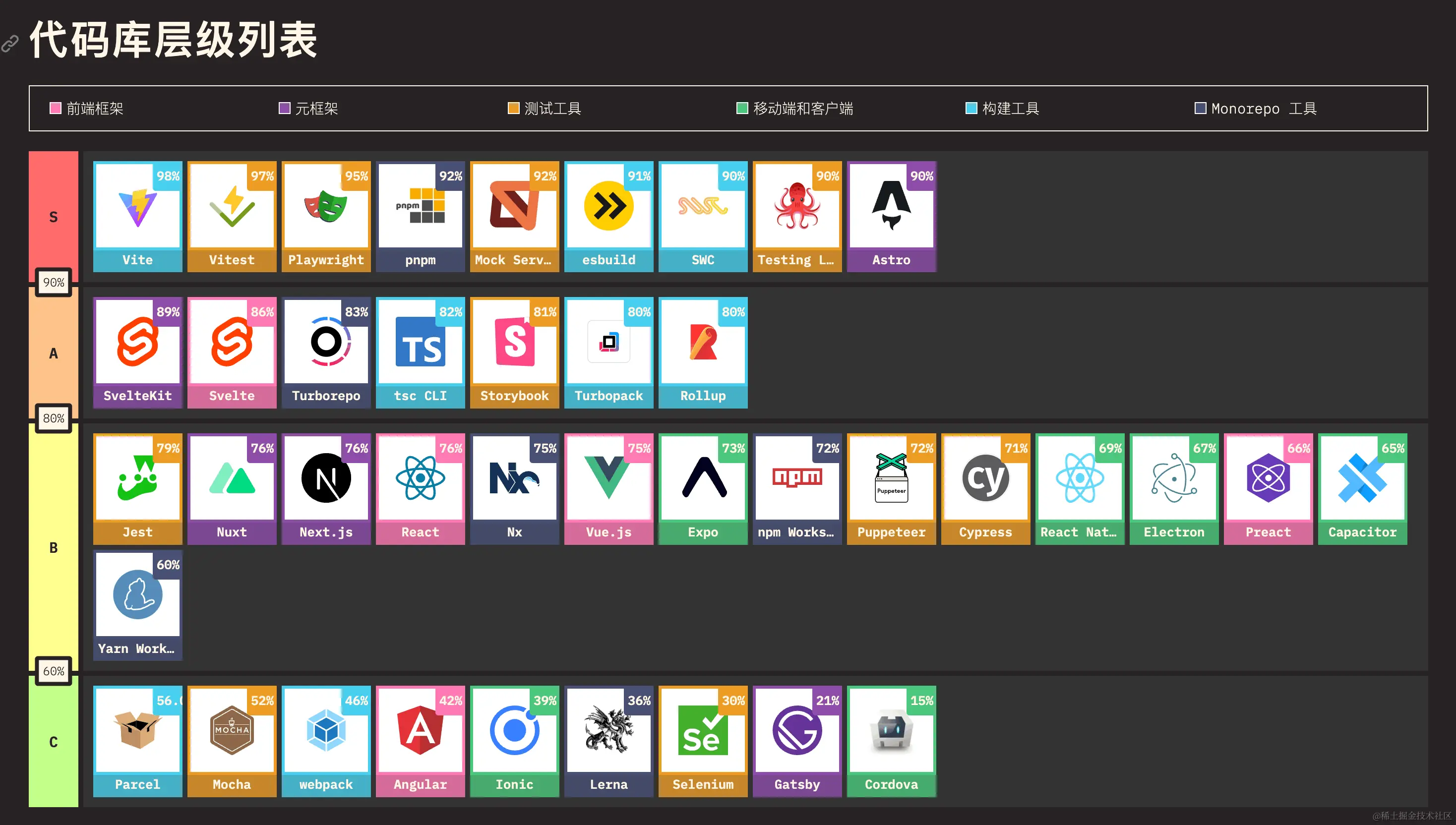The image size is (1456, 825).
Task: Click the heading anchor link icon
Action: pos(10,44)
